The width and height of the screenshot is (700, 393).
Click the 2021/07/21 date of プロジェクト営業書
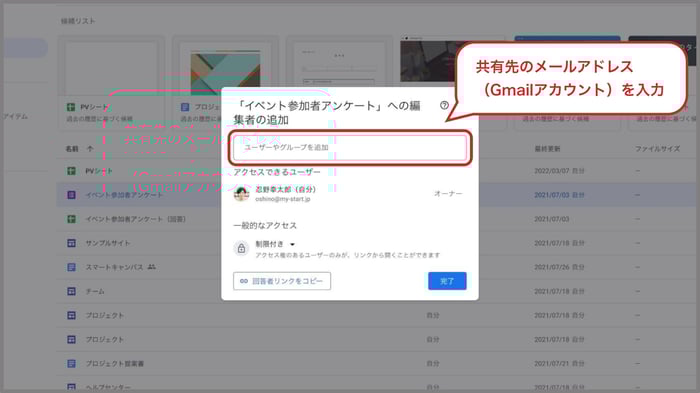[553, 364]
